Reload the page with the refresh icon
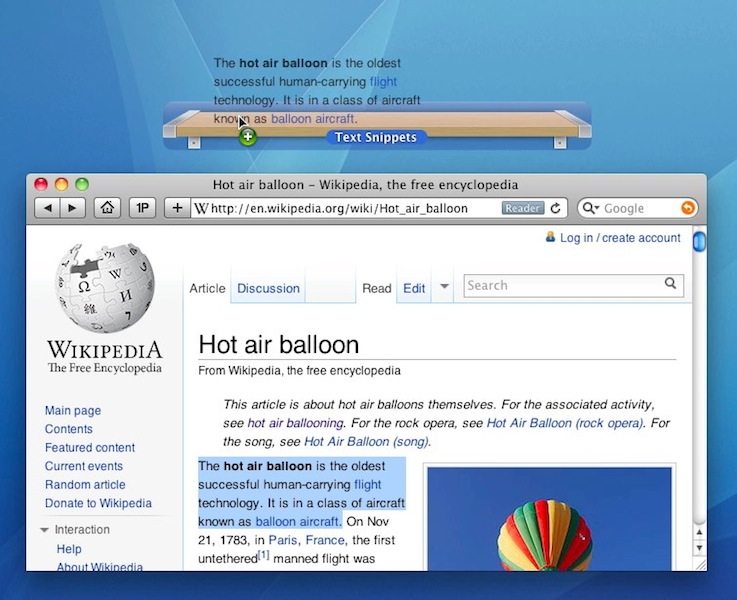The height and width of the screenshot is (600, 737). tap(557, 208)
